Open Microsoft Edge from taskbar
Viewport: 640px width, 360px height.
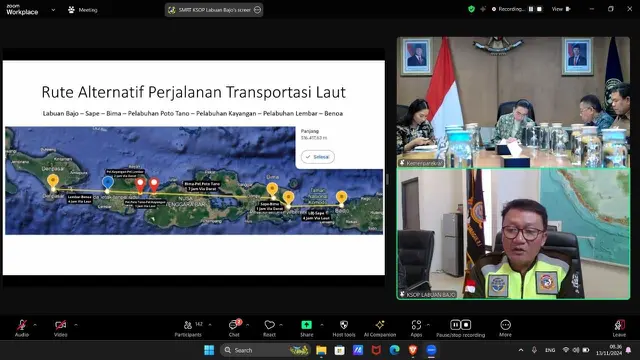[394, 350]
